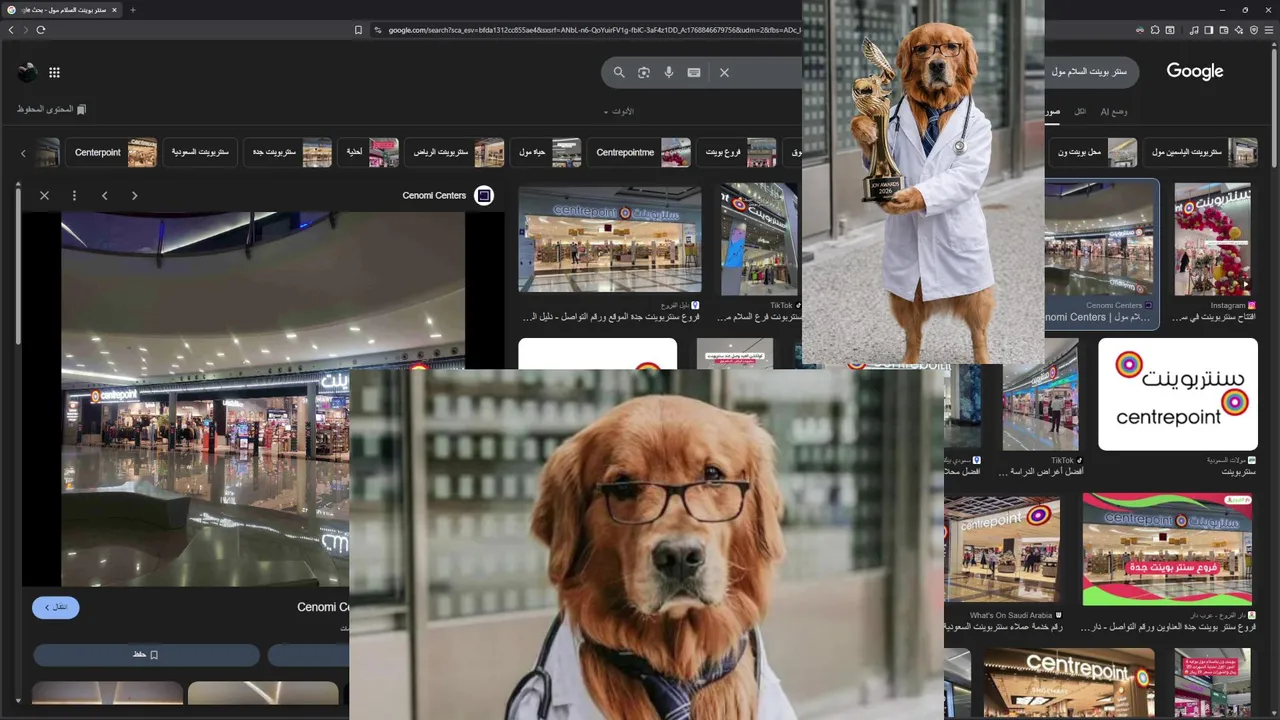Screen dimensions: 1280x720
Task: Open the site info icon before the URL
Action: 377,30
